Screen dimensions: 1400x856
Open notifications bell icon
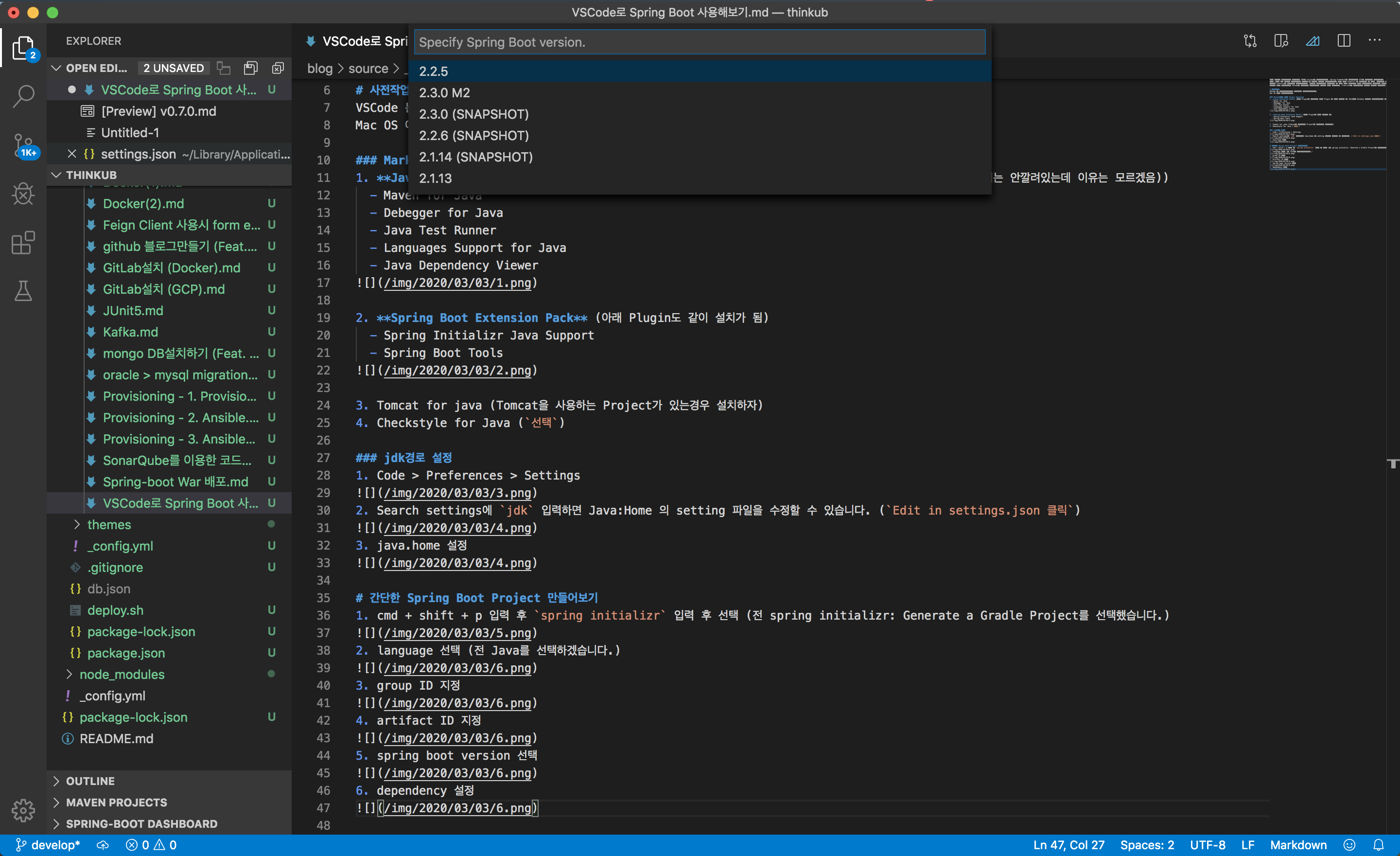(x=1379, y=845)
